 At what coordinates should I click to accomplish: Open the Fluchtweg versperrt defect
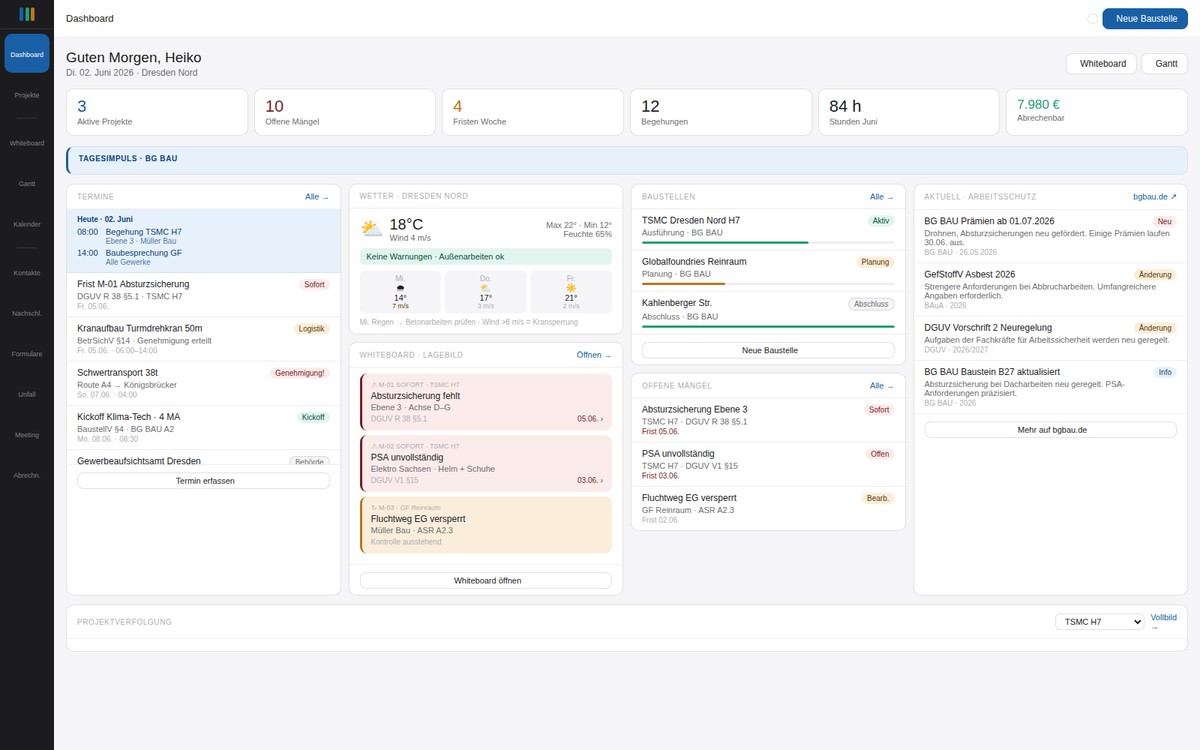tap(768, 508)
